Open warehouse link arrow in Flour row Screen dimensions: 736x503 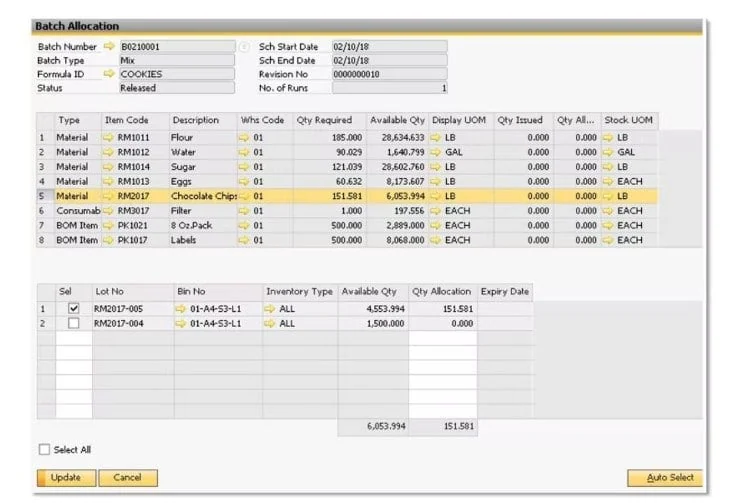[x=244, y=137]
